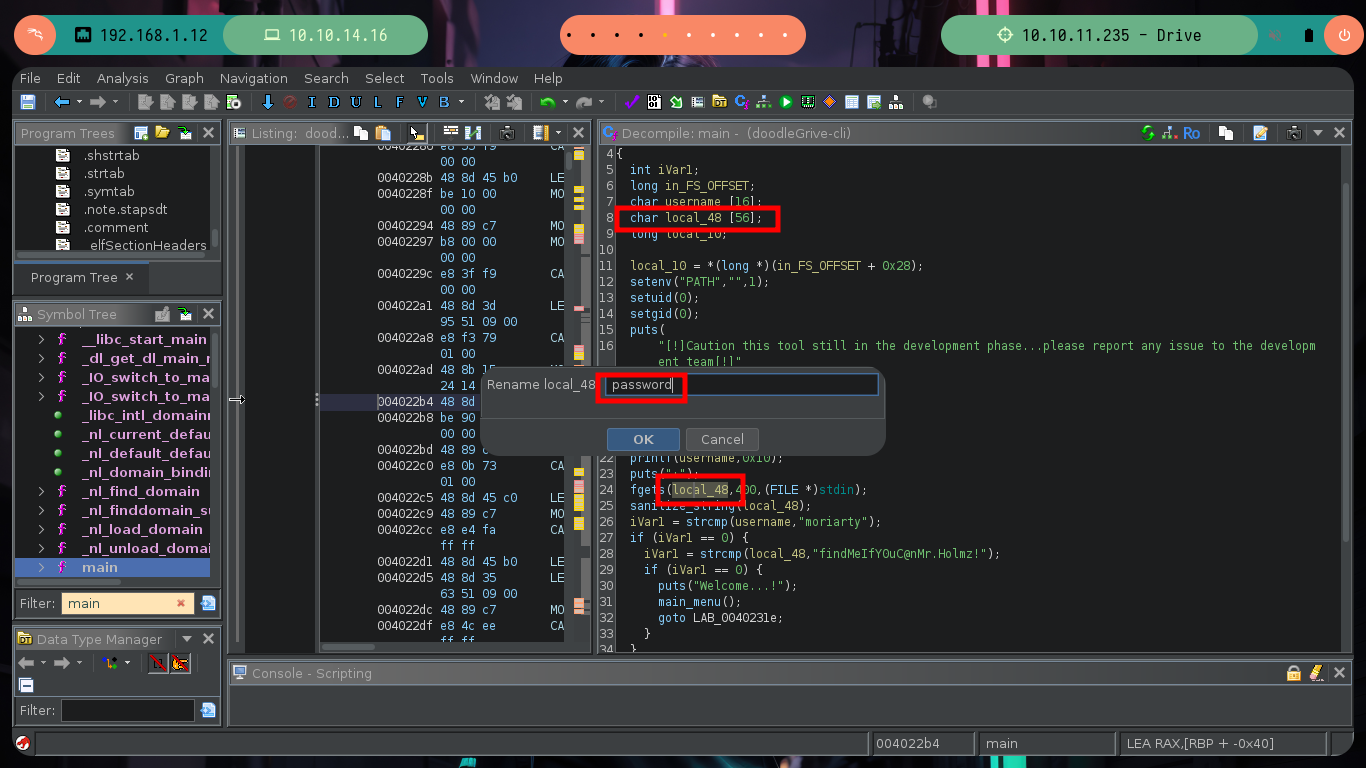The height and width of the screenshot is (768, 1366).
Task: Open the Analysis menu
Action: click(x=122, y=78)
